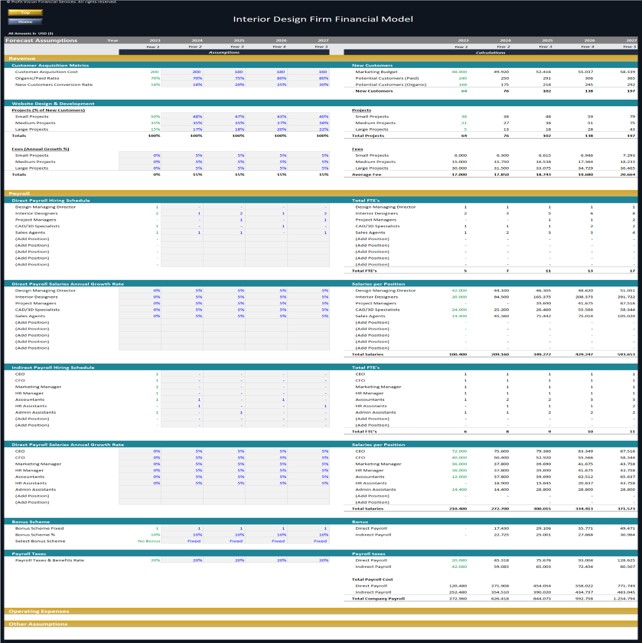This screenshot has height=643, width=642.
Task: Select the Bonus Scheme heading
Action: point(30,522)
